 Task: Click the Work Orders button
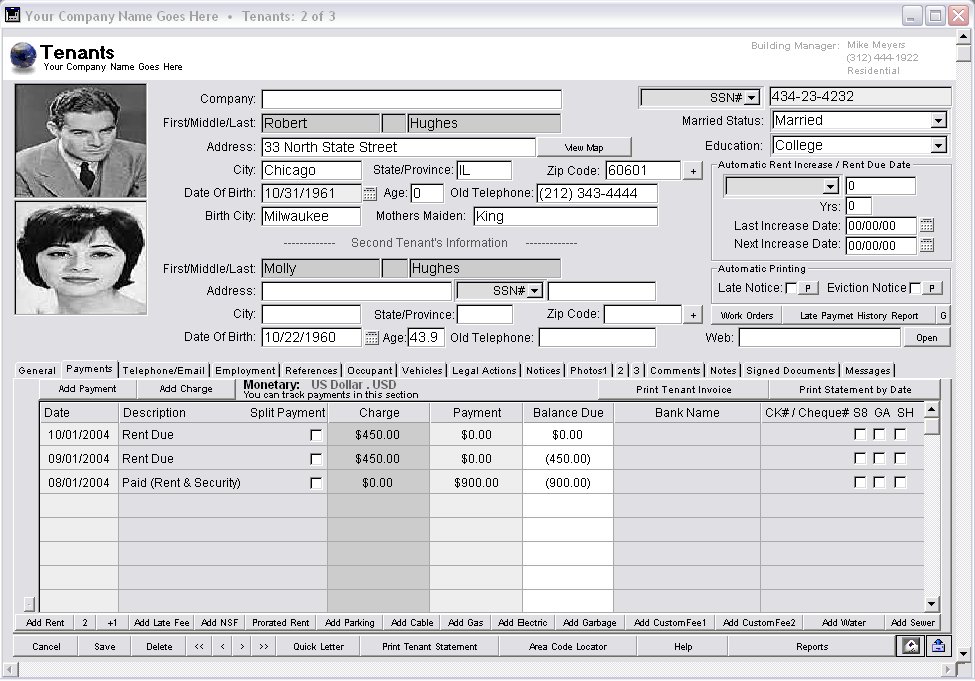click(747, 315)
